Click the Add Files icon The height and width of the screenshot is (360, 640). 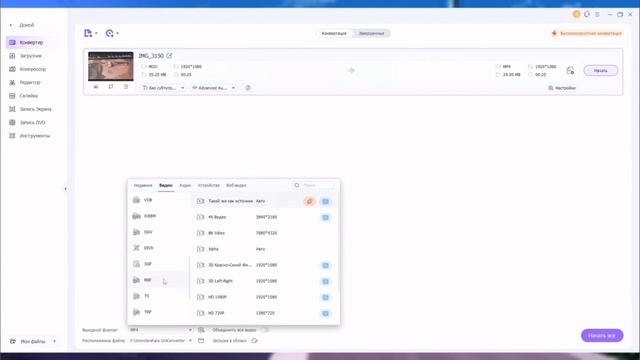click(88, 33)
